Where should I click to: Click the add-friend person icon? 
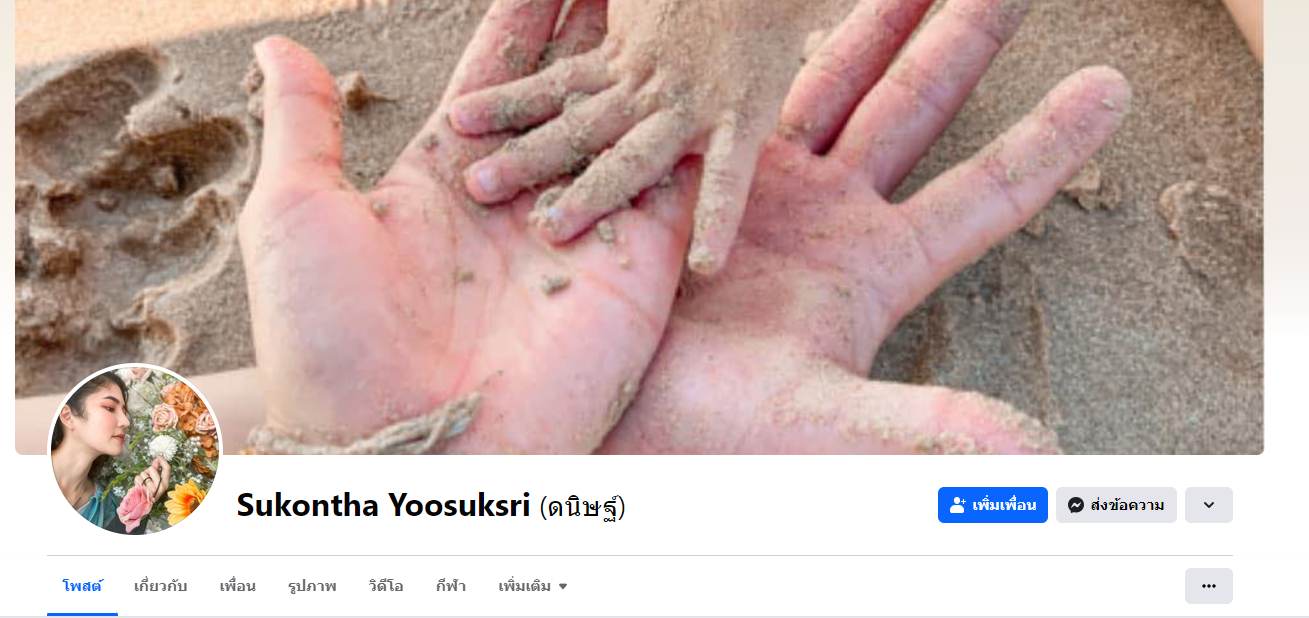coord(958,505)
